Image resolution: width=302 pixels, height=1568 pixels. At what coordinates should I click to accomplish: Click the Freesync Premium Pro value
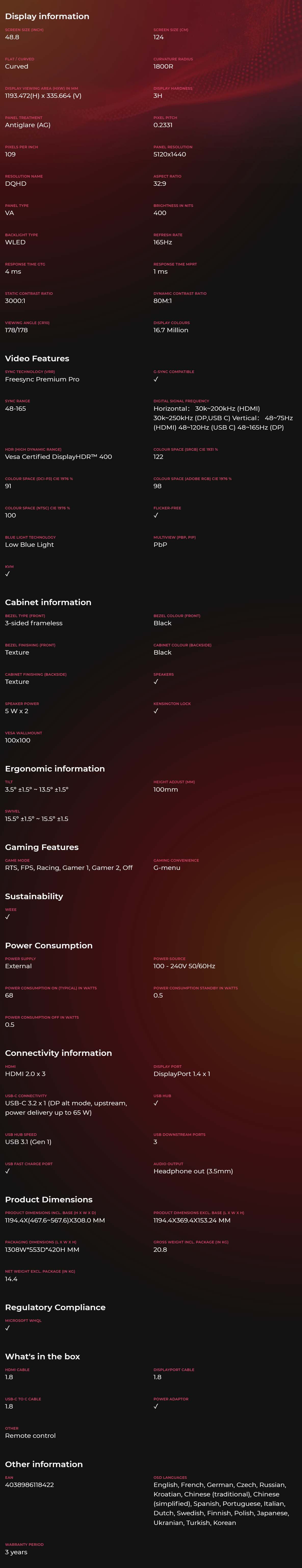click(42, 379)
